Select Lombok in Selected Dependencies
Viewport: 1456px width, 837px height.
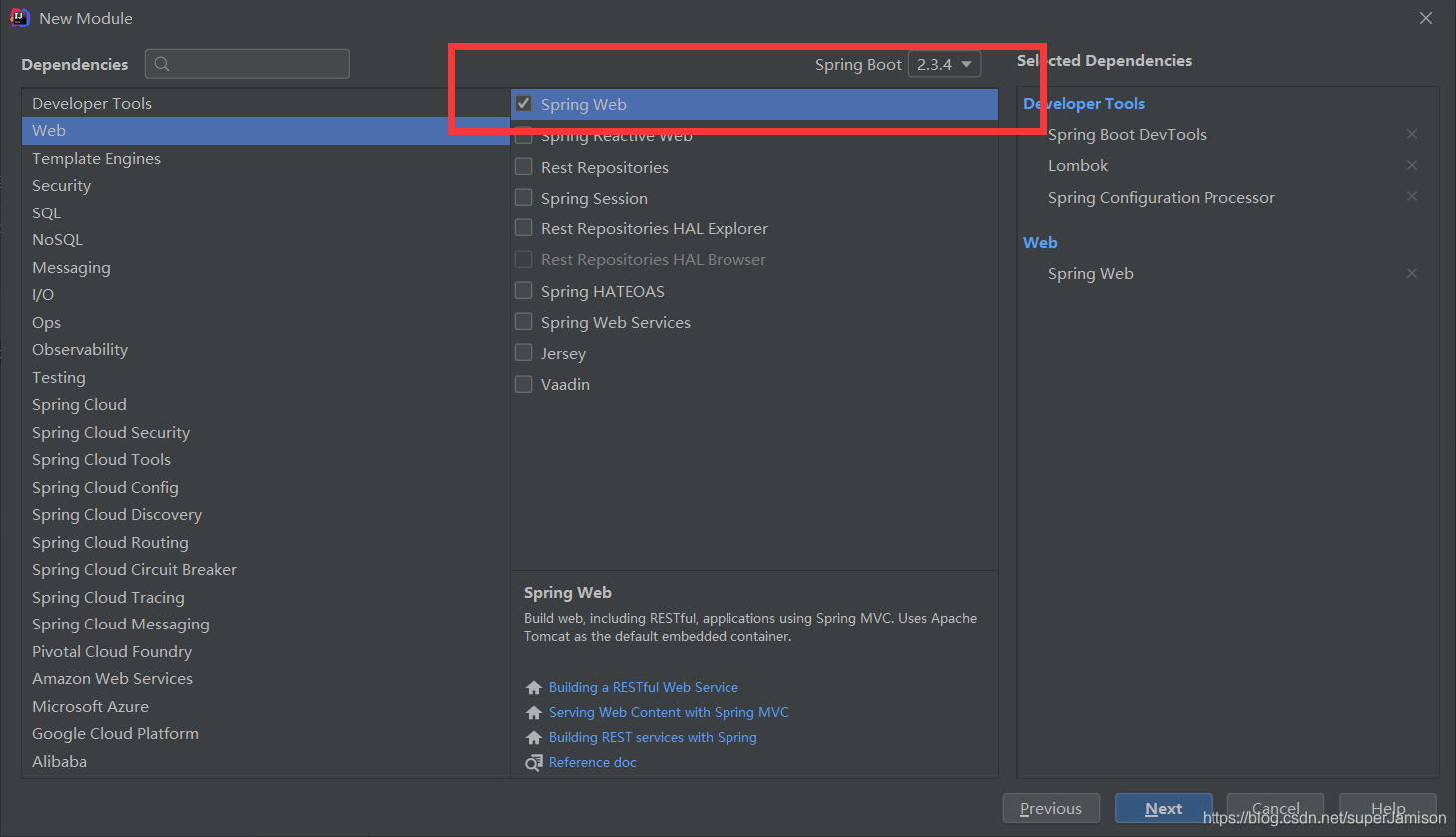[1078, 166]
